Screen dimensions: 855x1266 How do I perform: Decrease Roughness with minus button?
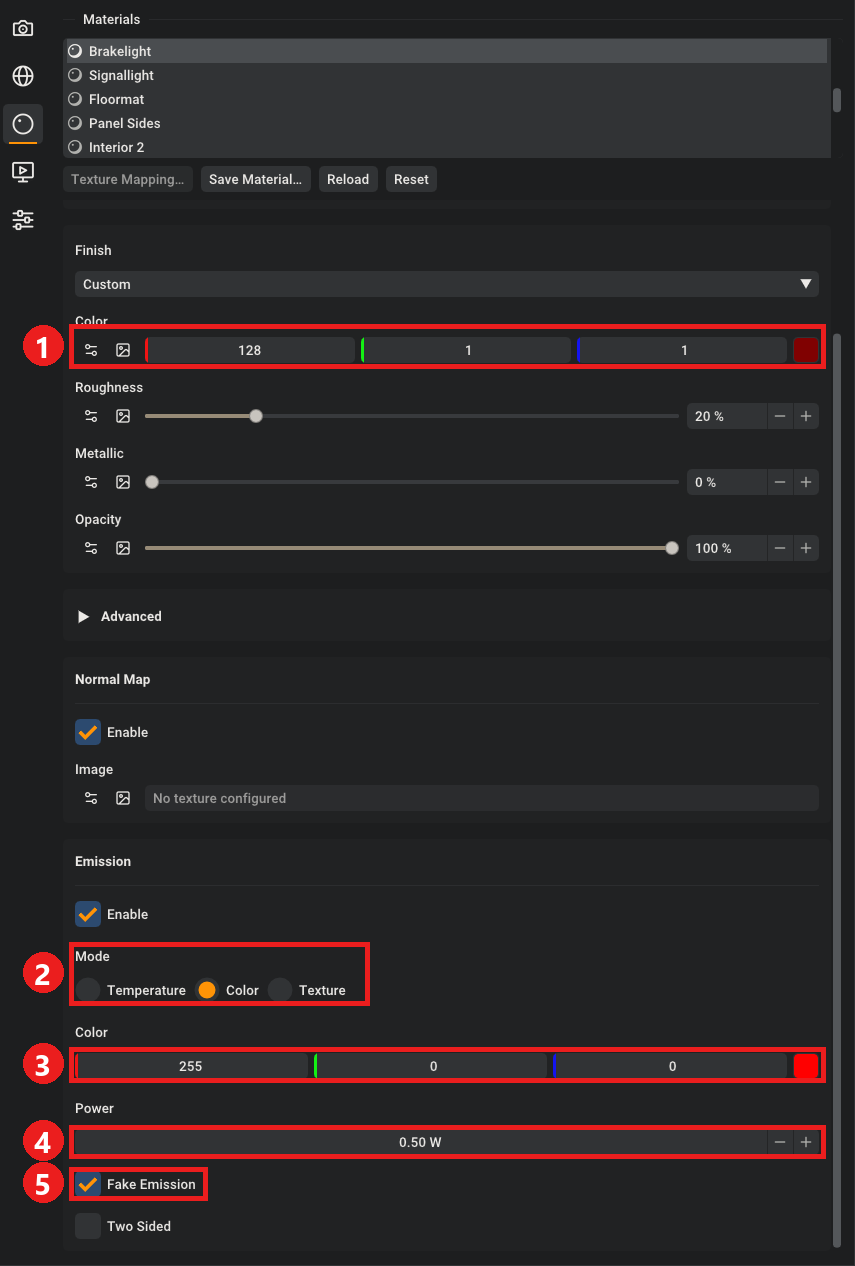pyautogui.click(x=780, y=416)
